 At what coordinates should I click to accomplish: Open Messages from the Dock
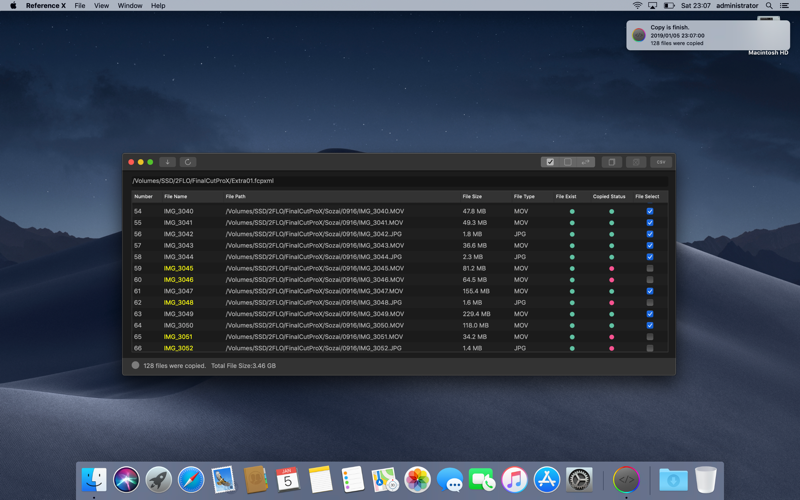pyautogui.click(x=449, y=480)
